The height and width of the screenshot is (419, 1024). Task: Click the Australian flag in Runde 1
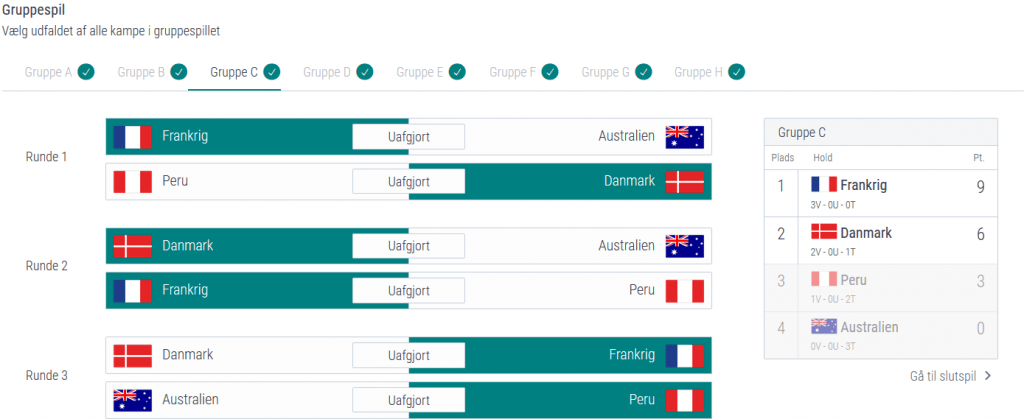pyautogui.click(x=685, y=137)
